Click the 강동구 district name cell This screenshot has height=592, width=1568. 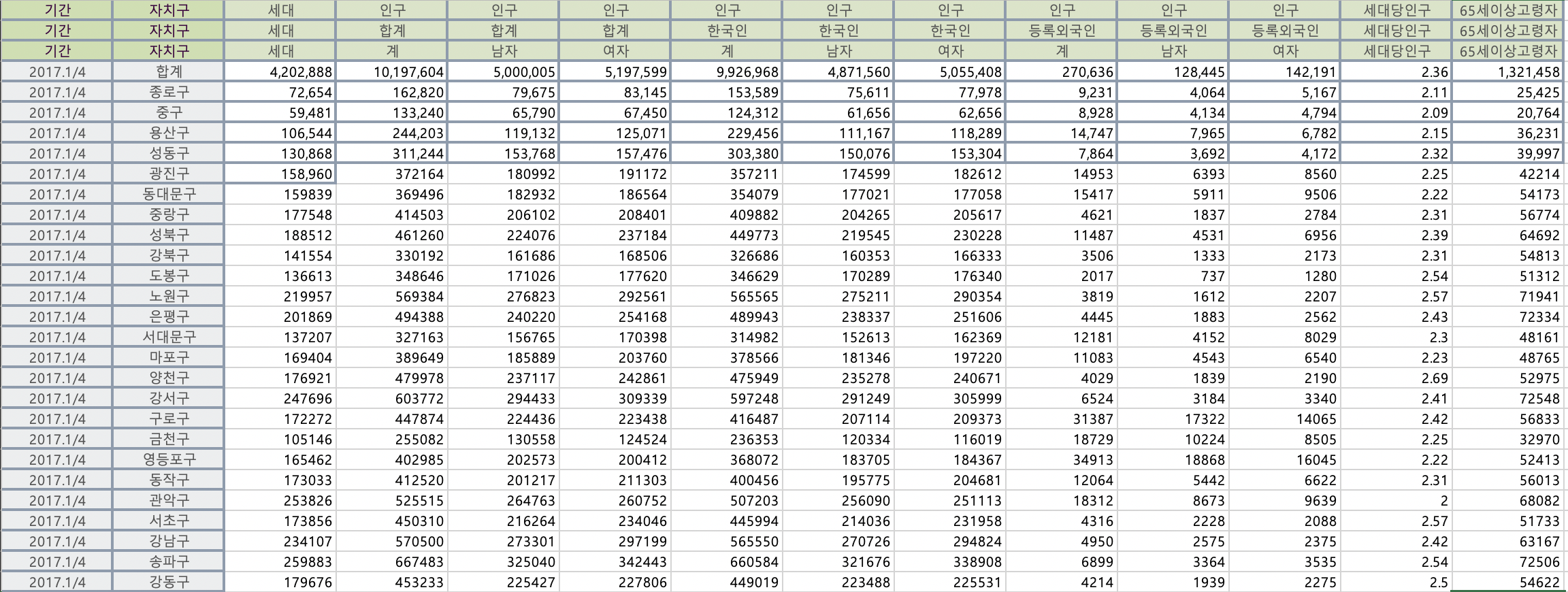point(168,582)
